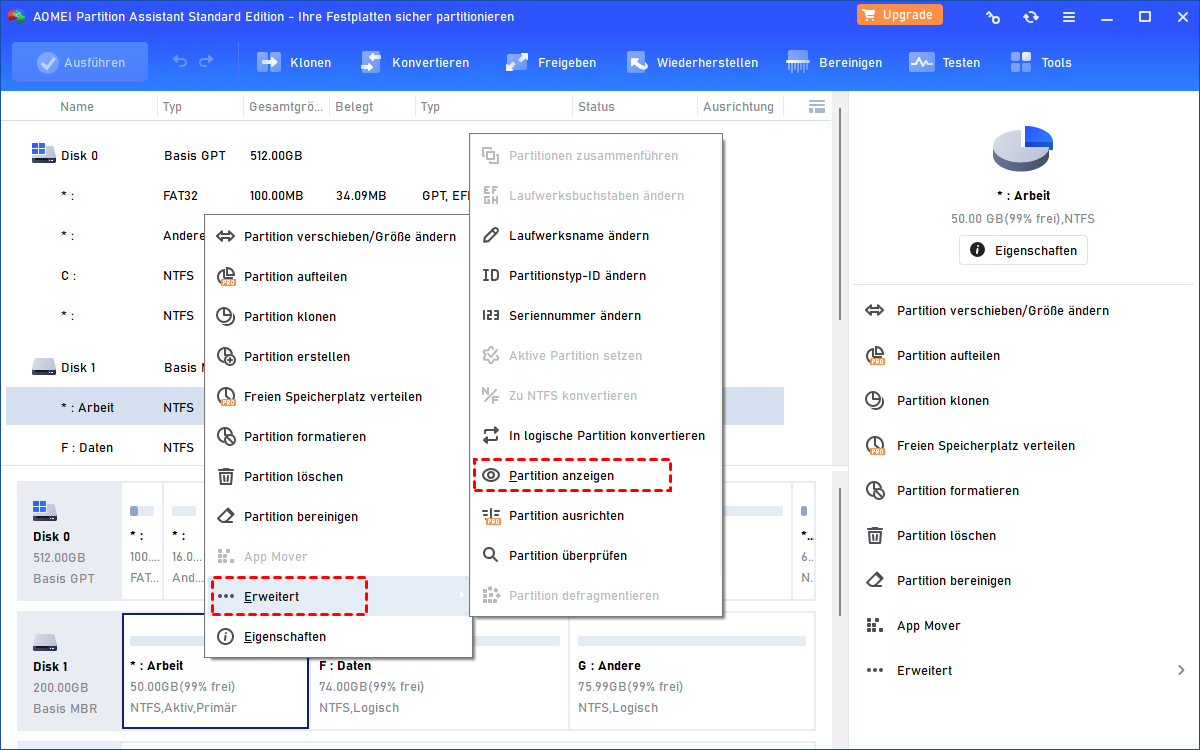Select Partition ausrichten in submenu
Screen dimensions: 1200x750
[x=596, y=516]
